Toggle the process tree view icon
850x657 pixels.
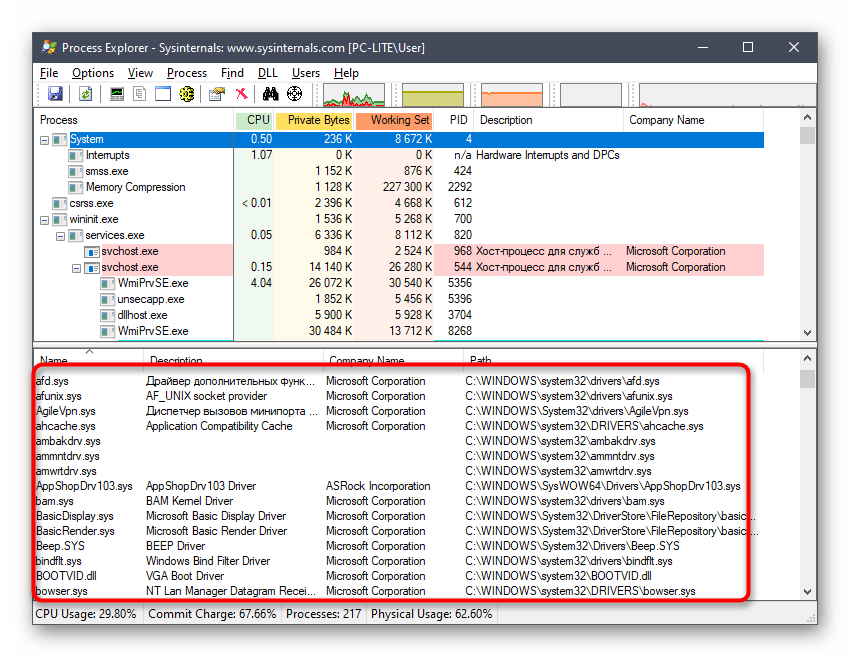click(x=140, y=94)
